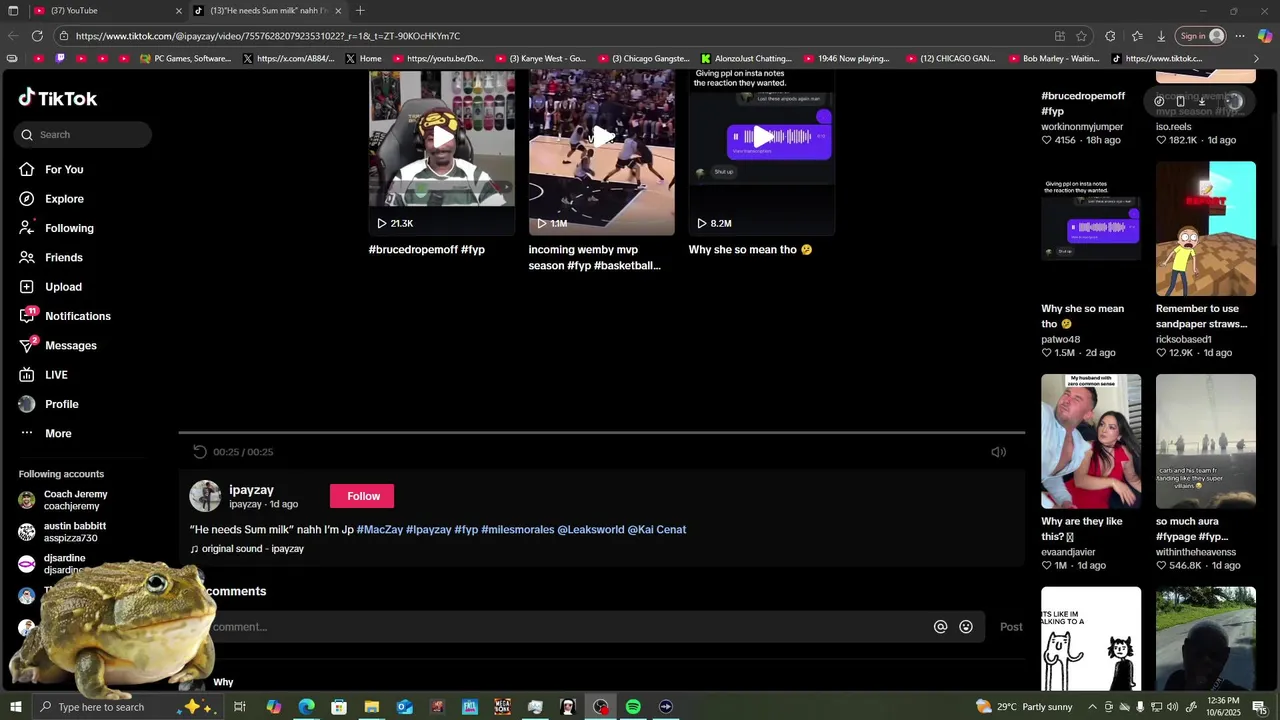Click the TikTok logo

coord(58,98)
